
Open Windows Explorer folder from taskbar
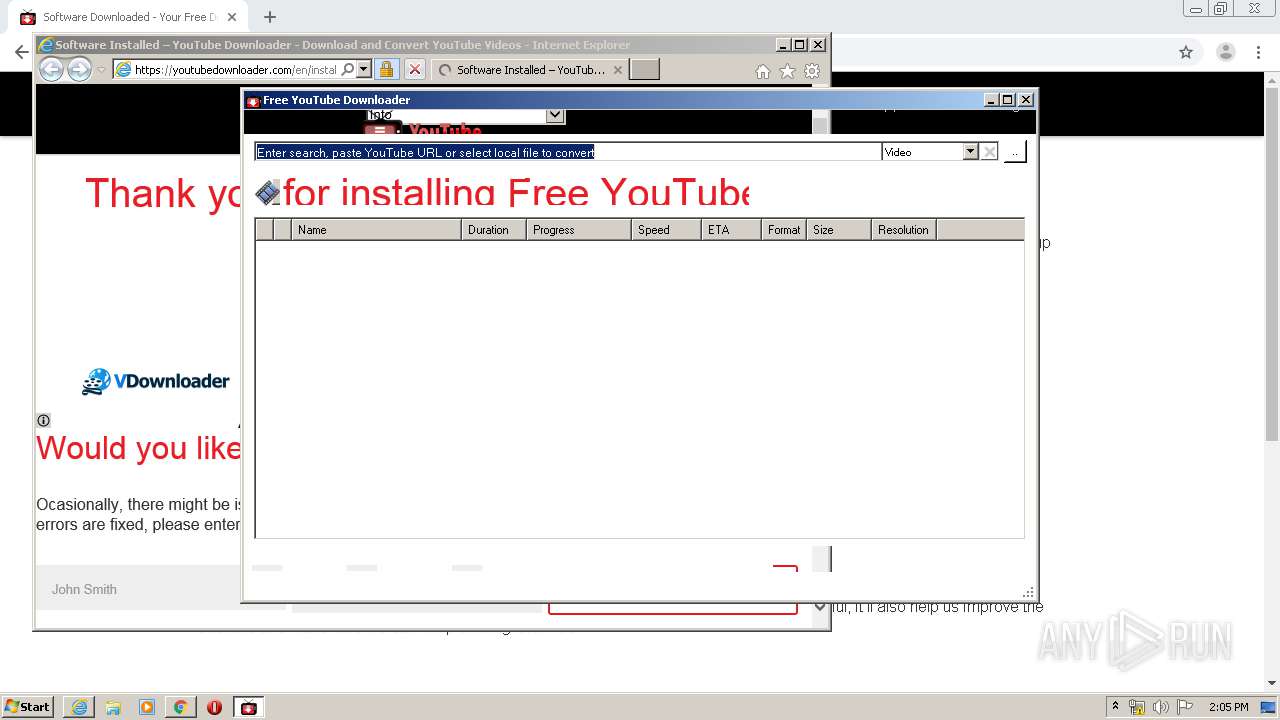[x=113, y=707]
